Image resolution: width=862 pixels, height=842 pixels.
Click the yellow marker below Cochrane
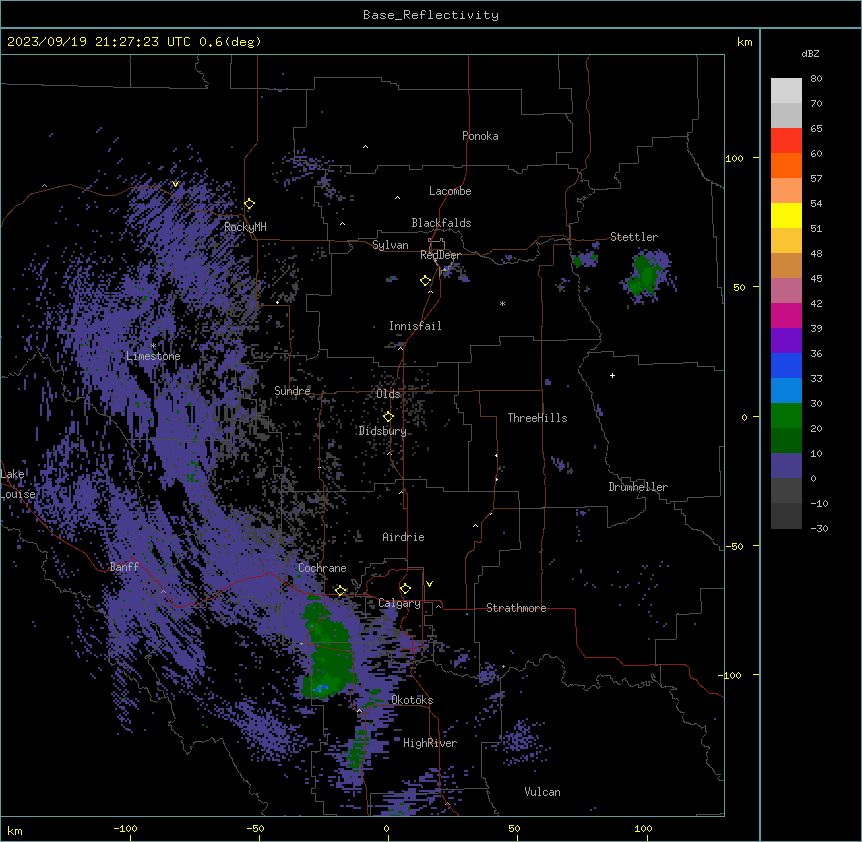point(340,591)
